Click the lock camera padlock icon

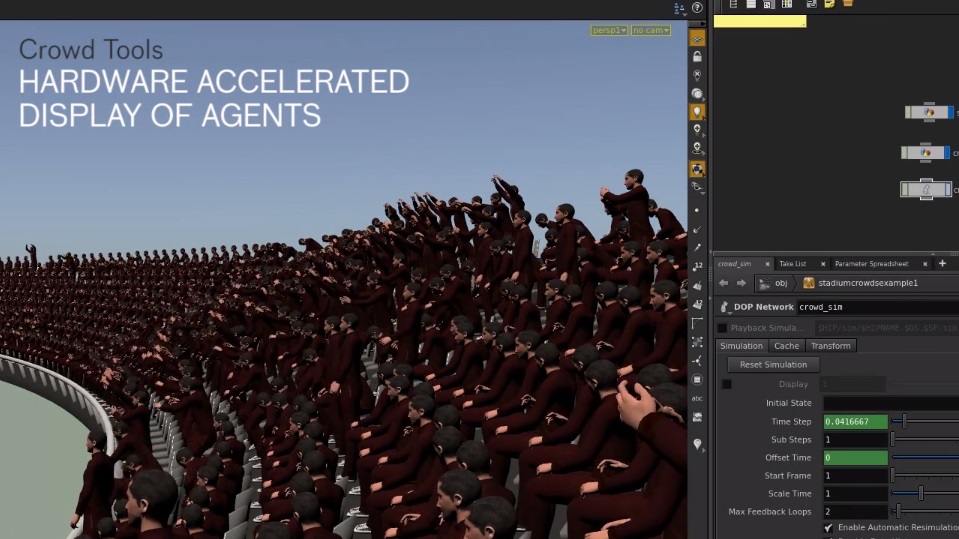(x=697, y=57)
